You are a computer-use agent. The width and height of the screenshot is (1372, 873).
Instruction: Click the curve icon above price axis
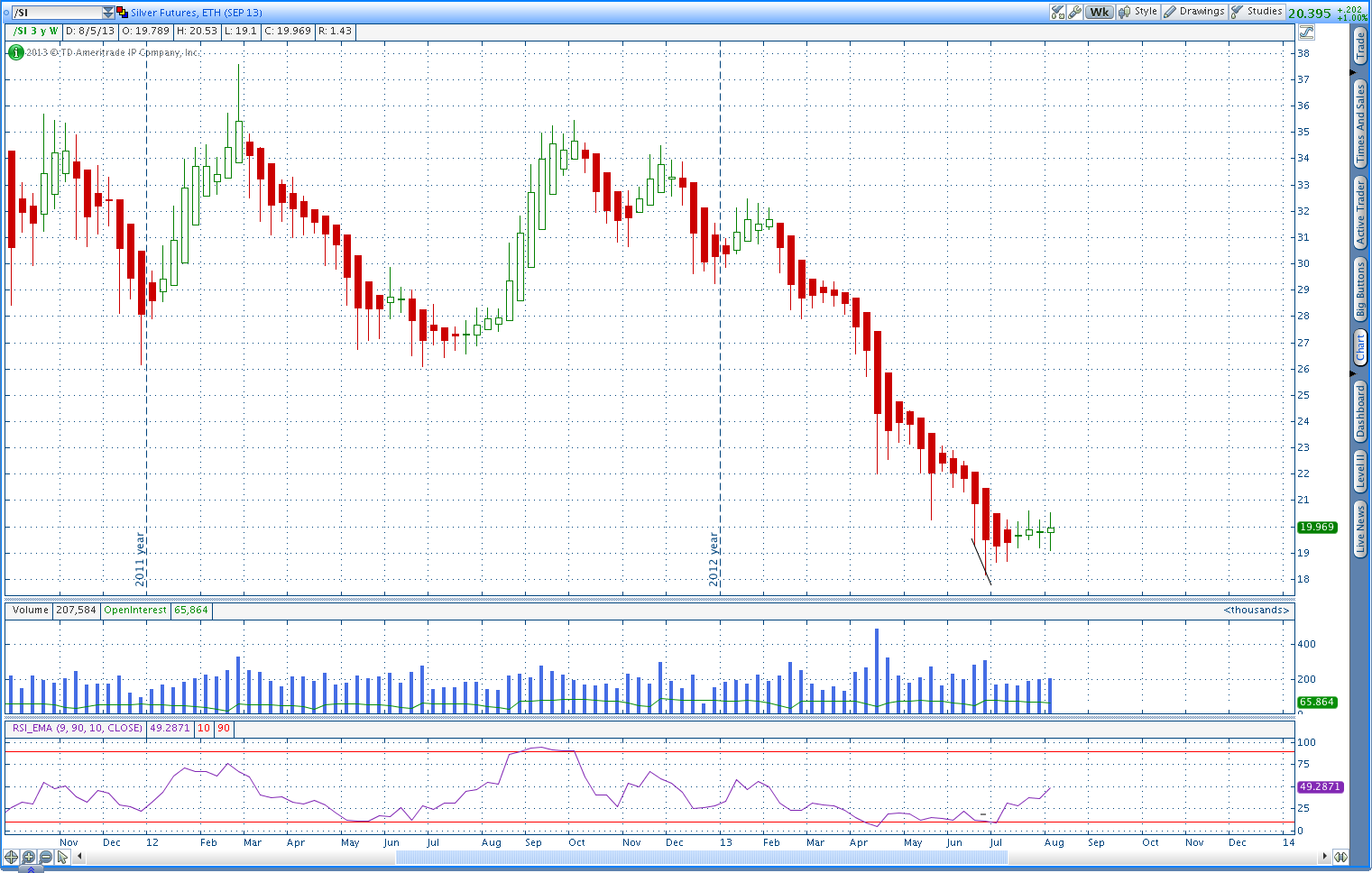pyautogui.click(x=1306, y=32)
